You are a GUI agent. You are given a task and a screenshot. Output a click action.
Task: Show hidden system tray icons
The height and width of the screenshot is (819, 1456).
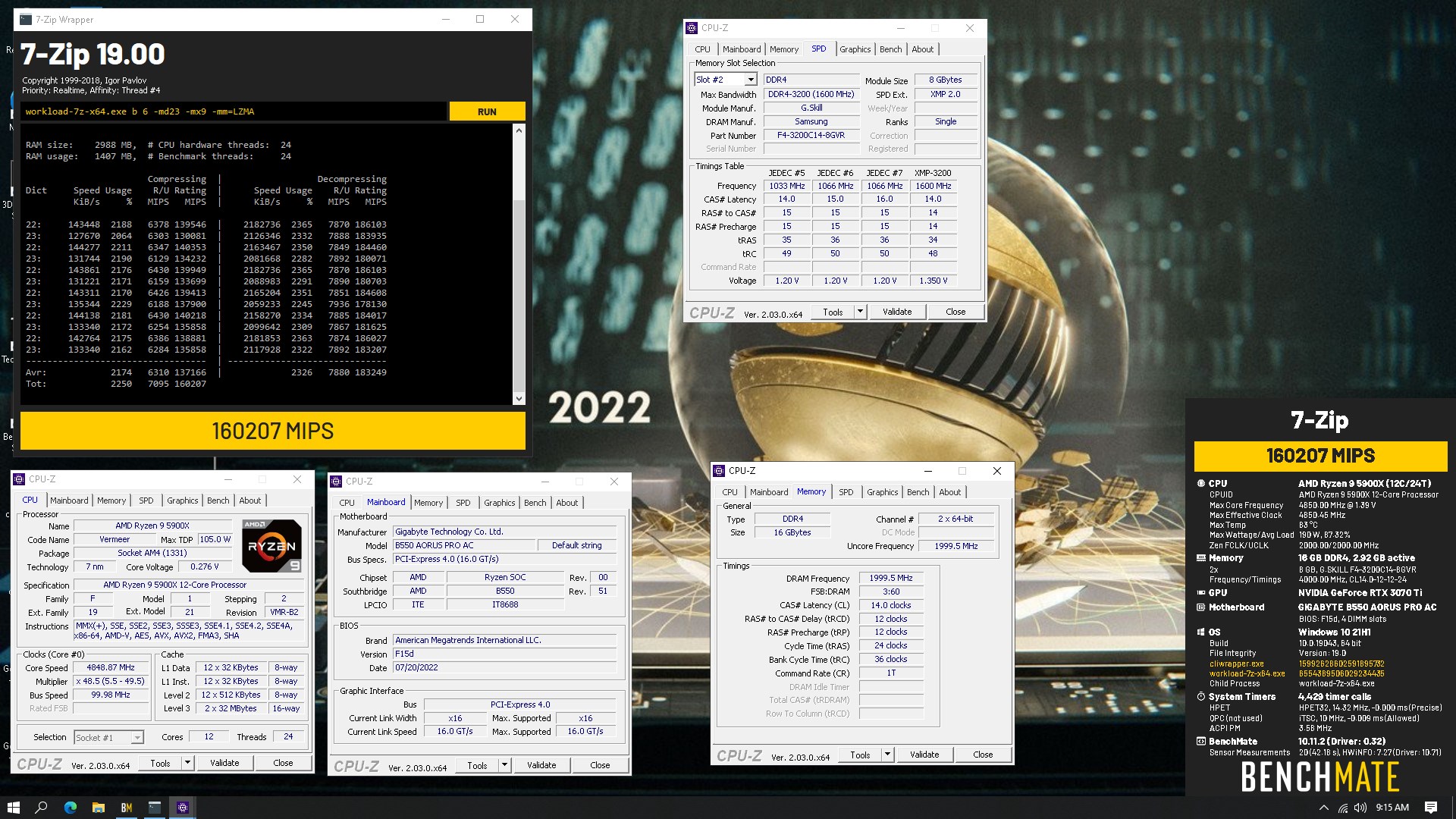pos(1324,808)
